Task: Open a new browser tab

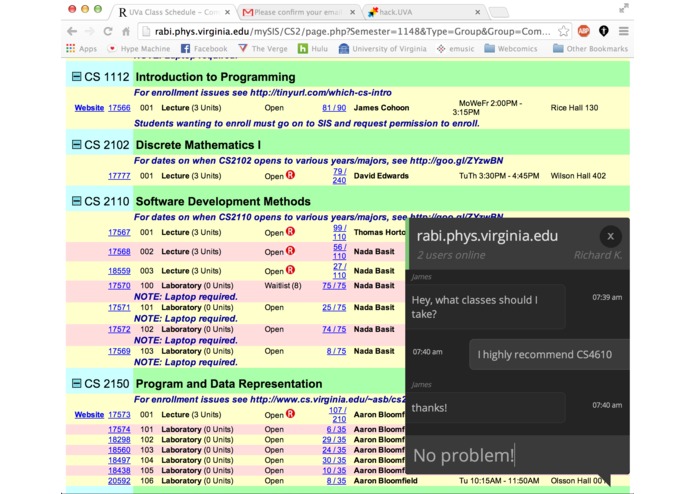Action: click(x=499, y=13)
